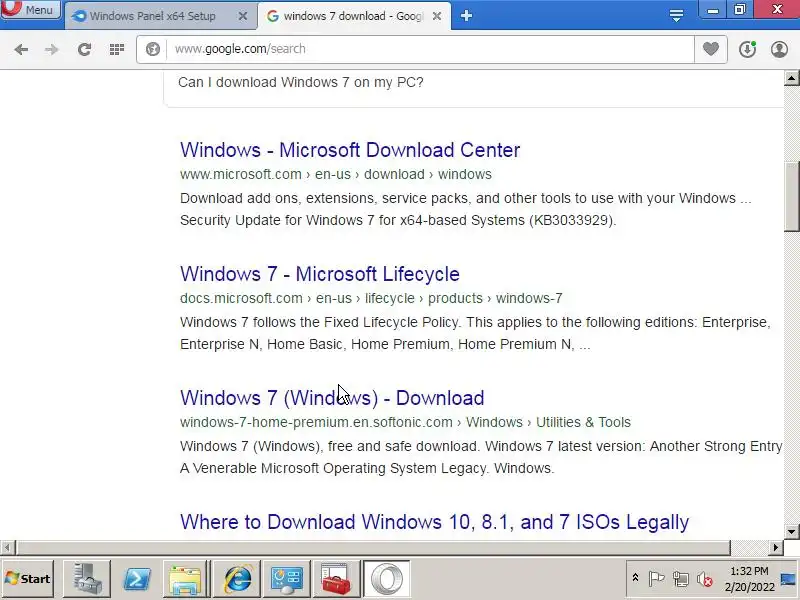800x600 pixels.
Task: Show hidden system tray icons
Action: tap(635, 578)
